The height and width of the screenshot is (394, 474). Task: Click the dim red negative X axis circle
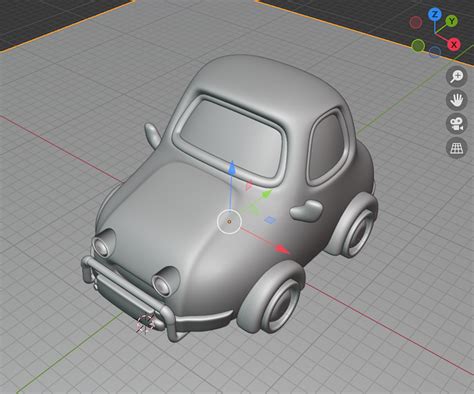[x=415, y=22]
